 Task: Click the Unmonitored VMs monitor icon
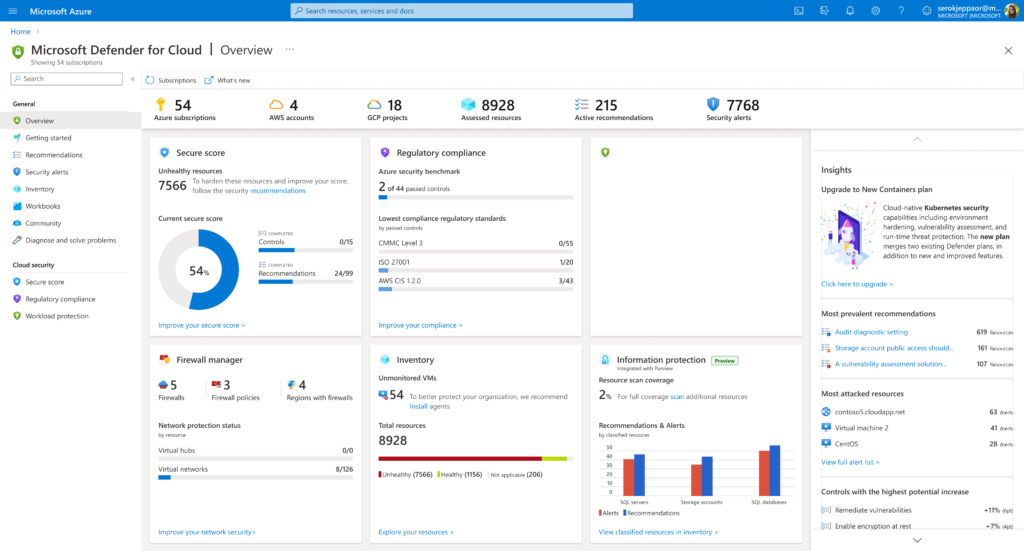click(383, 394)
